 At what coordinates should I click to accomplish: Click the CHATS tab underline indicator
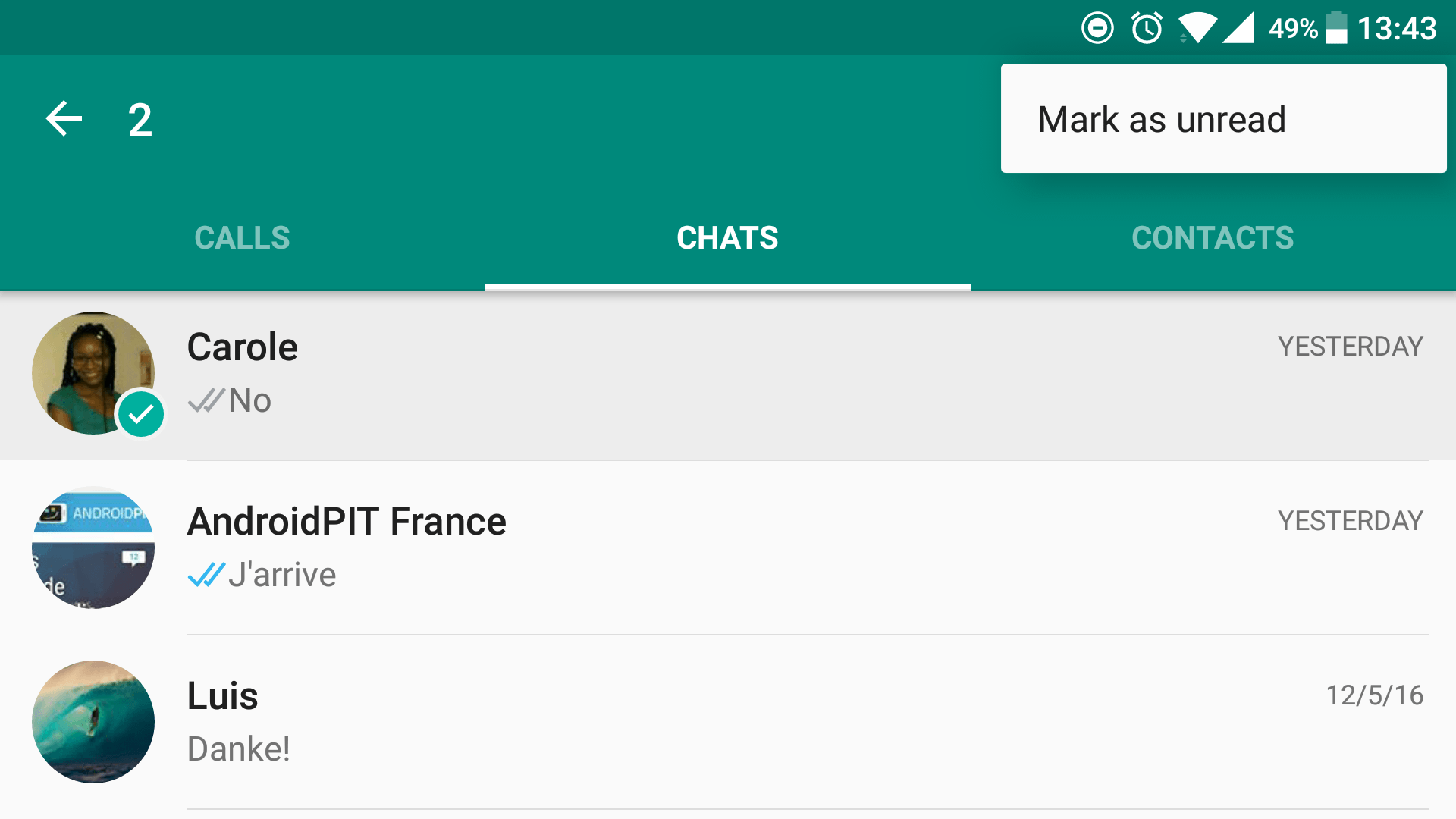(x=727, y=286)
